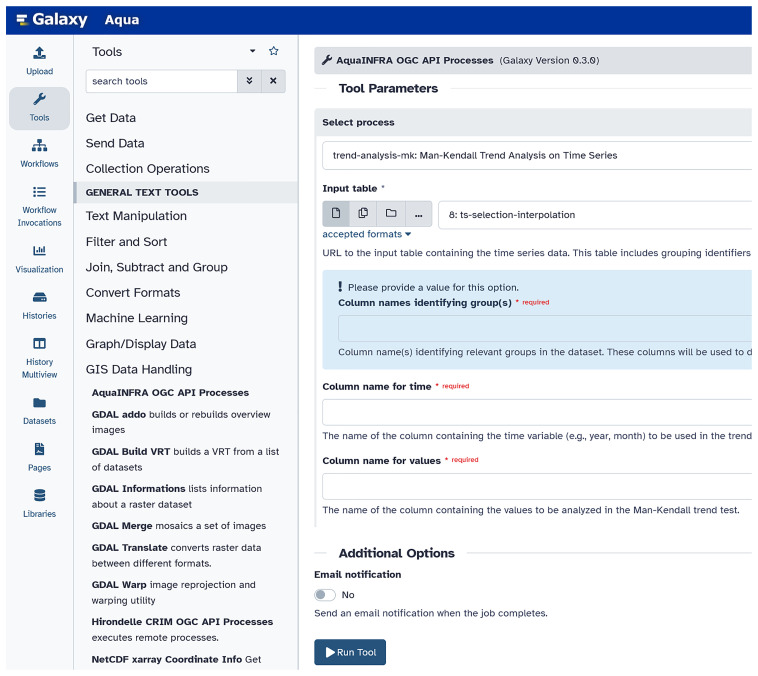Click the star favorites icon in Tools
758x676 pixels.
click(274, 51)
